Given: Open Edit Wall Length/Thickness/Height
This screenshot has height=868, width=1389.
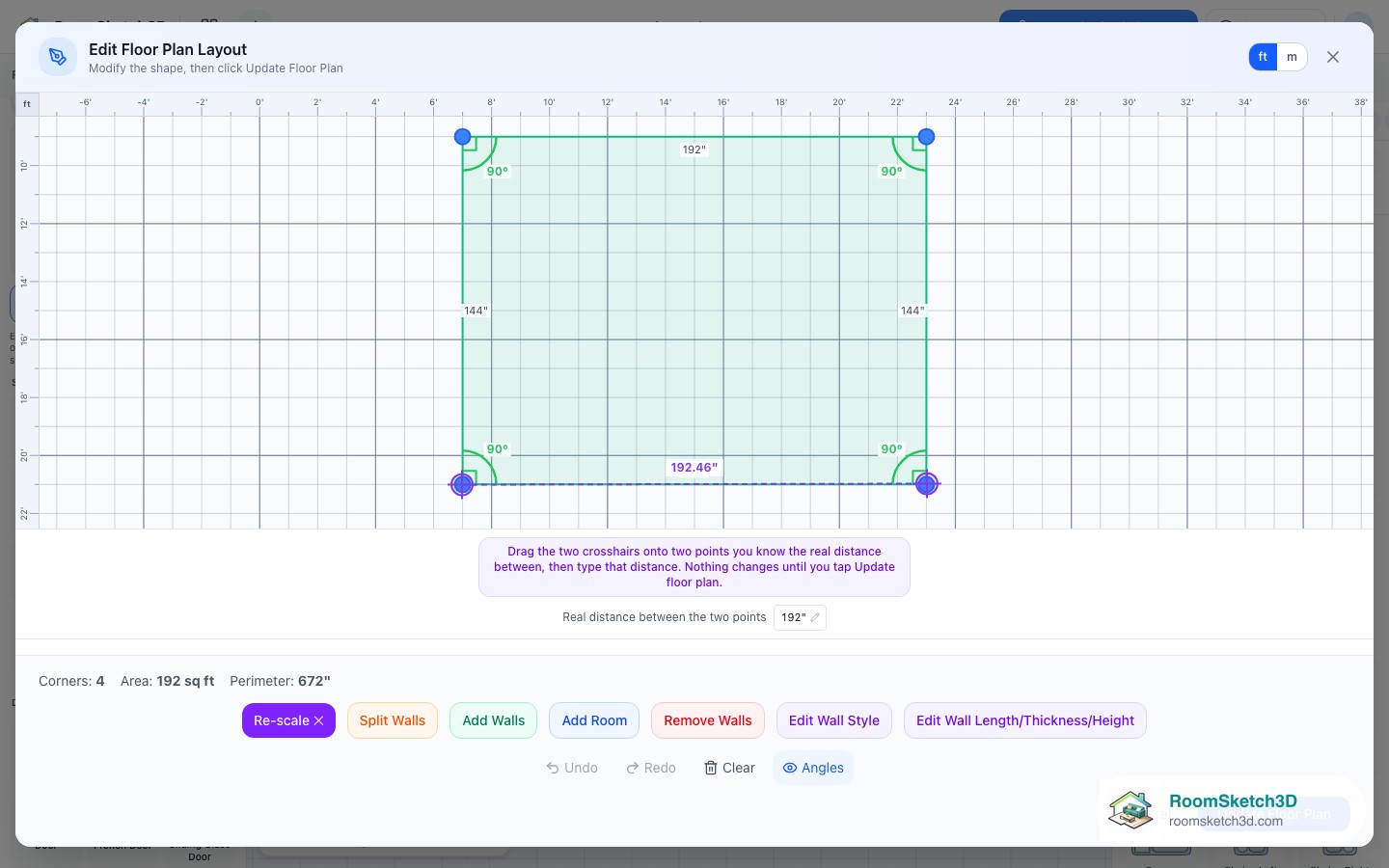Looking at the screenshot, I should 1025,720.
